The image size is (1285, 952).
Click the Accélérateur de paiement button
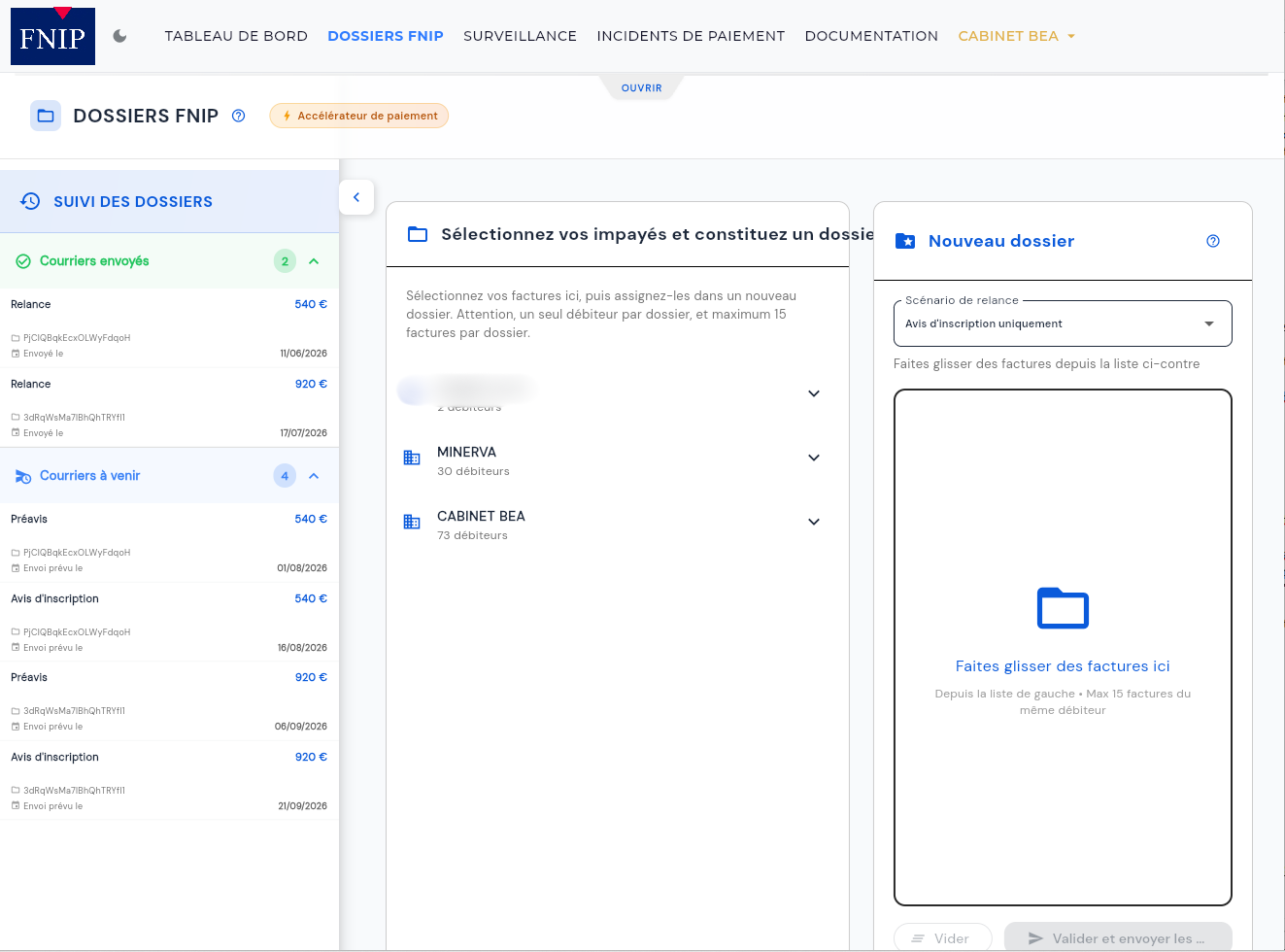[x=359, y=116]
